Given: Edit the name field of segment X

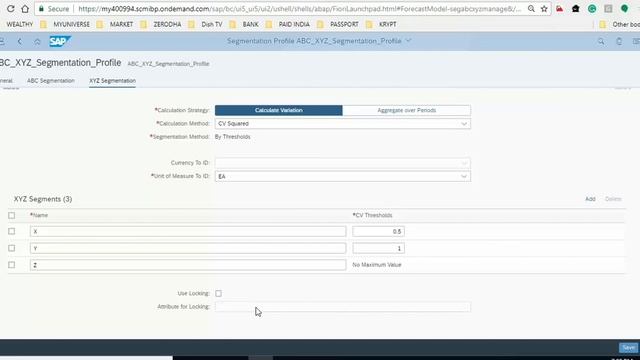Looking at the screenshot, I should (x=188, y=231).
